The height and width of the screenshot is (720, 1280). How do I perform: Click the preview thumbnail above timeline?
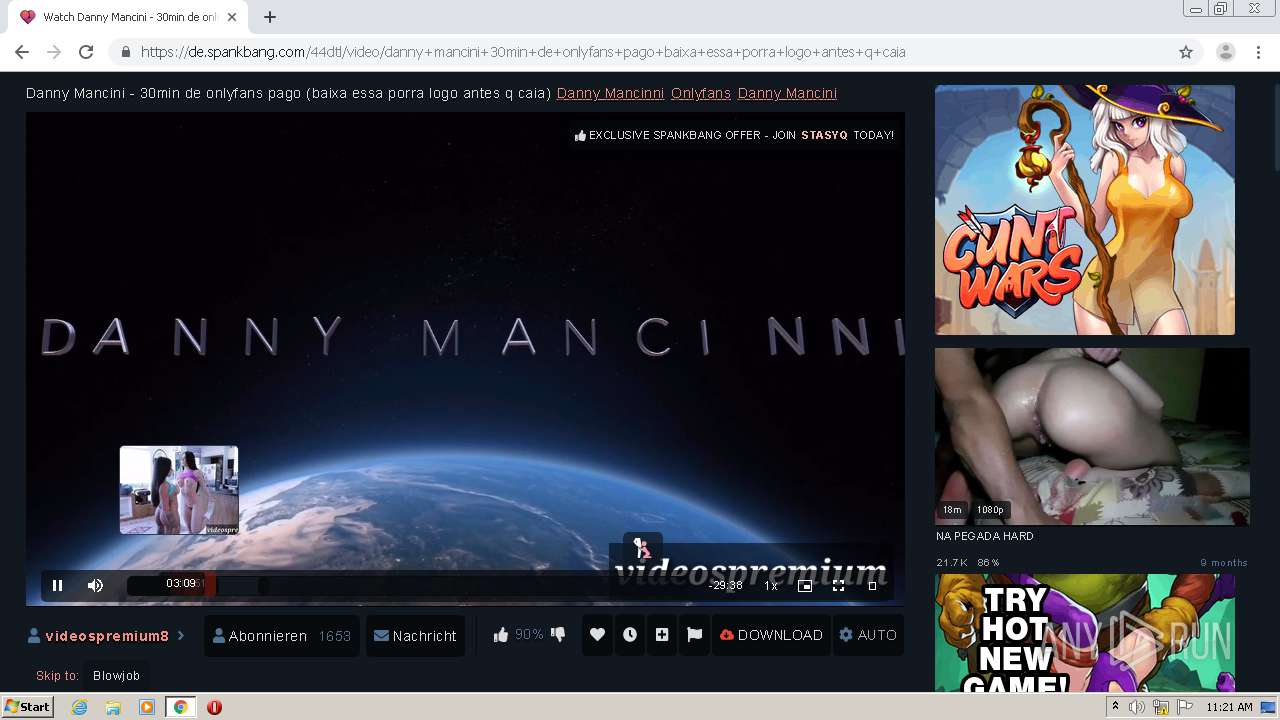(179, 490)
